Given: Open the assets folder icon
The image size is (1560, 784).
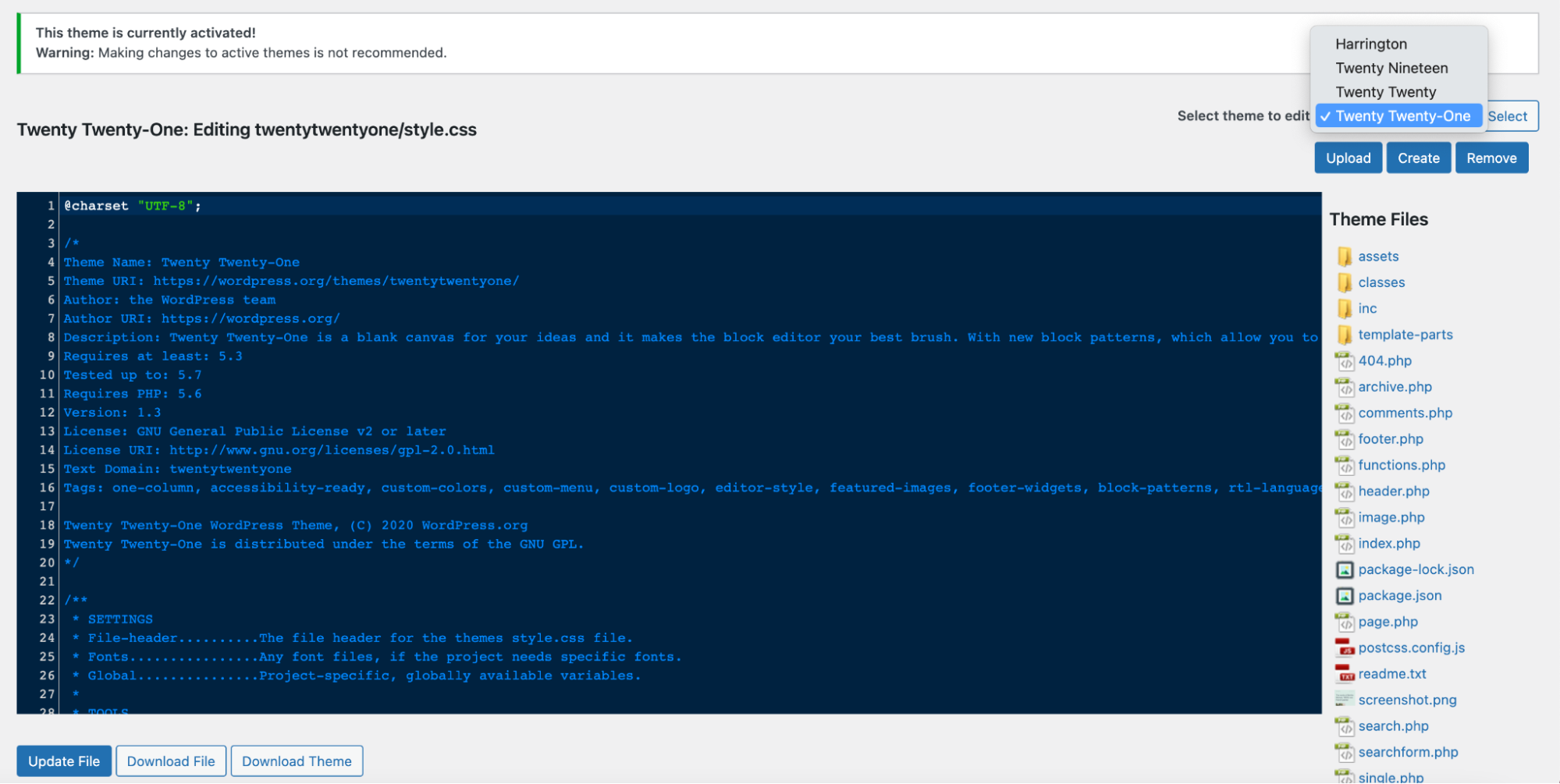Looking at the screenshot, I should tap(1344, 257).
